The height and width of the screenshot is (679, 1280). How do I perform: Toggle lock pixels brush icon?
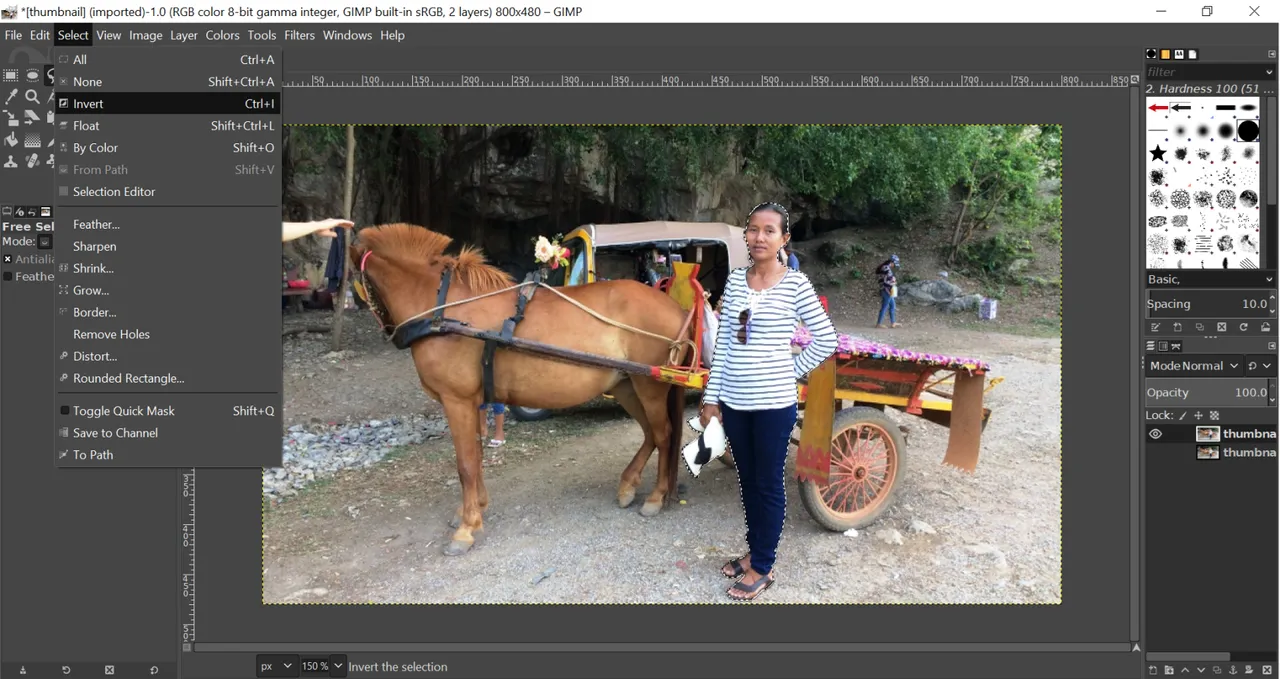1183,415
